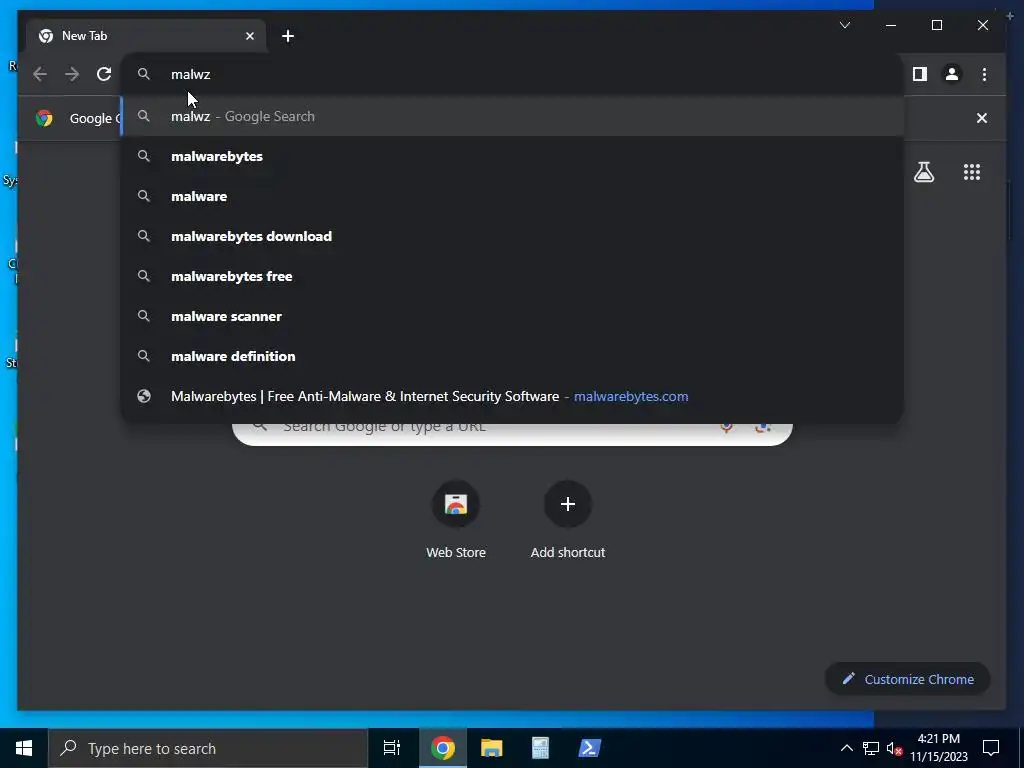Viewport: 1024px width, 768px height.
Task: Click the network status tray icon
Action: (x=871, y=748)
